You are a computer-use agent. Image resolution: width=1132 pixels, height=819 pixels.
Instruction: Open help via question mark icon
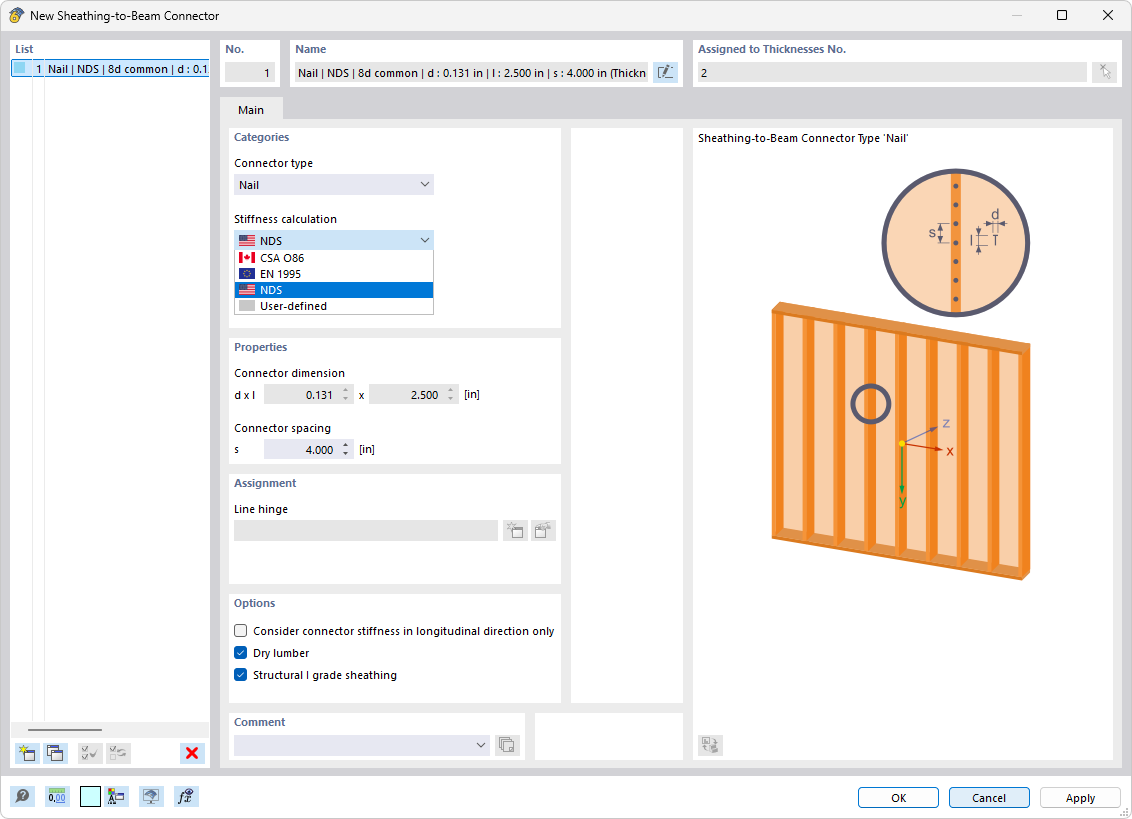coord(22,796)
